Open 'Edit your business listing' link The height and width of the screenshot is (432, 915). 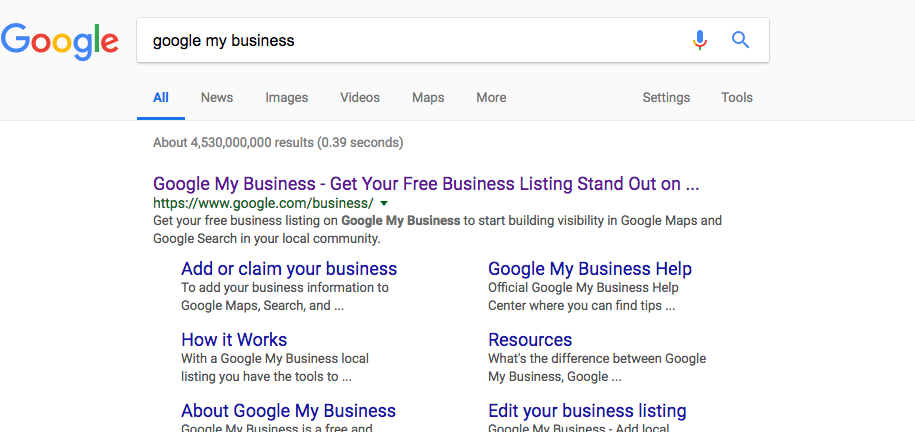pyautogui.click(x=587, y=411)
